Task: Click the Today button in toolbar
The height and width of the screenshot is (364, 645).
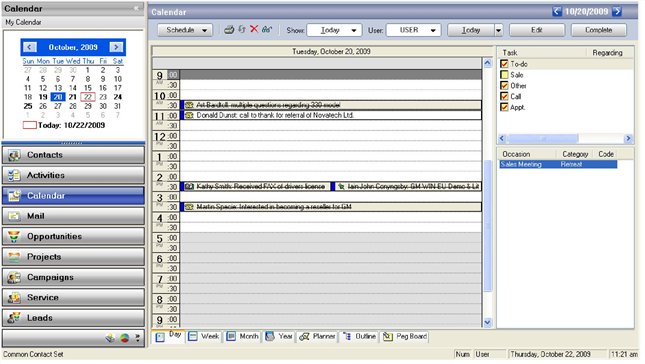Action: point(471,30)
